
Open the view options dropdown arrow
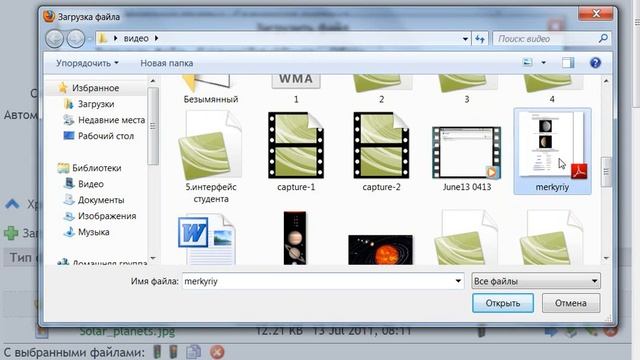coord(543,63)
